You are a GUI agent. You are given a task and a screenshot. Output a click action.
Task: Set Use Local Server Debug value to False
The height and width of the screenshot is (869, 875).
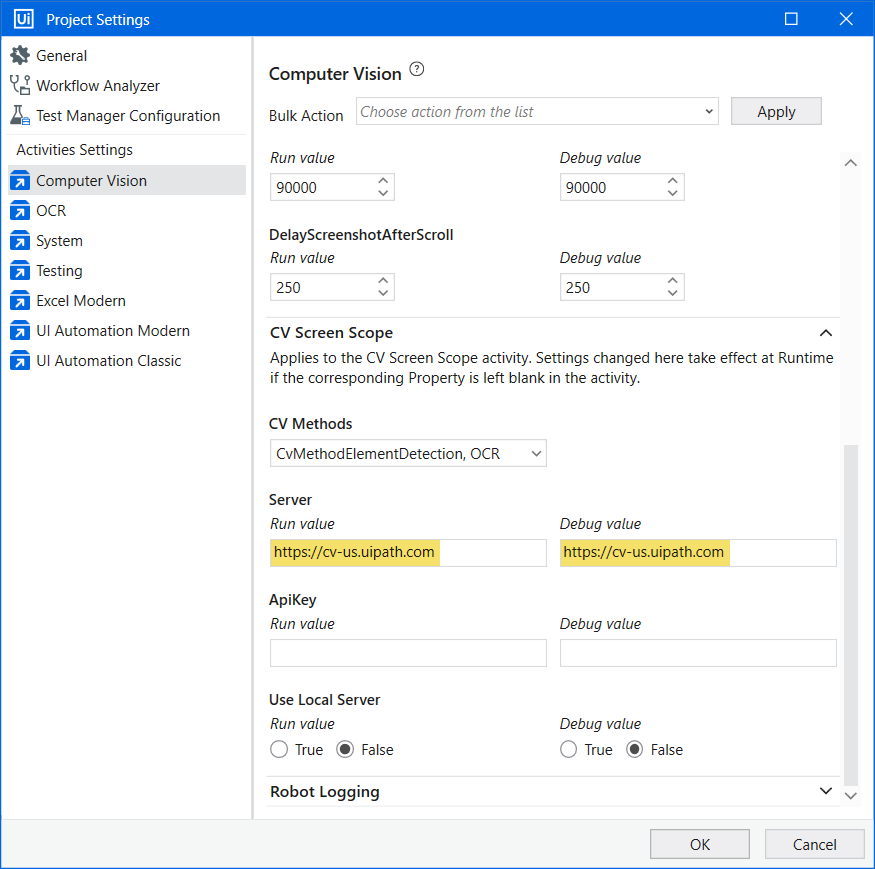pos(634,749)
